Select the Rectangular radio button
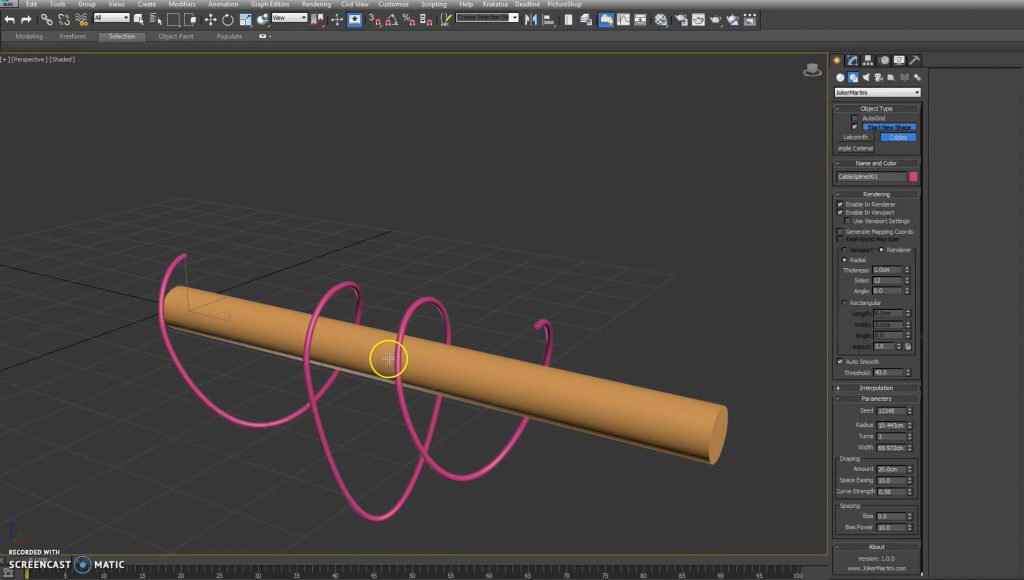1024x580 pixels. click(x=844, y=303)
